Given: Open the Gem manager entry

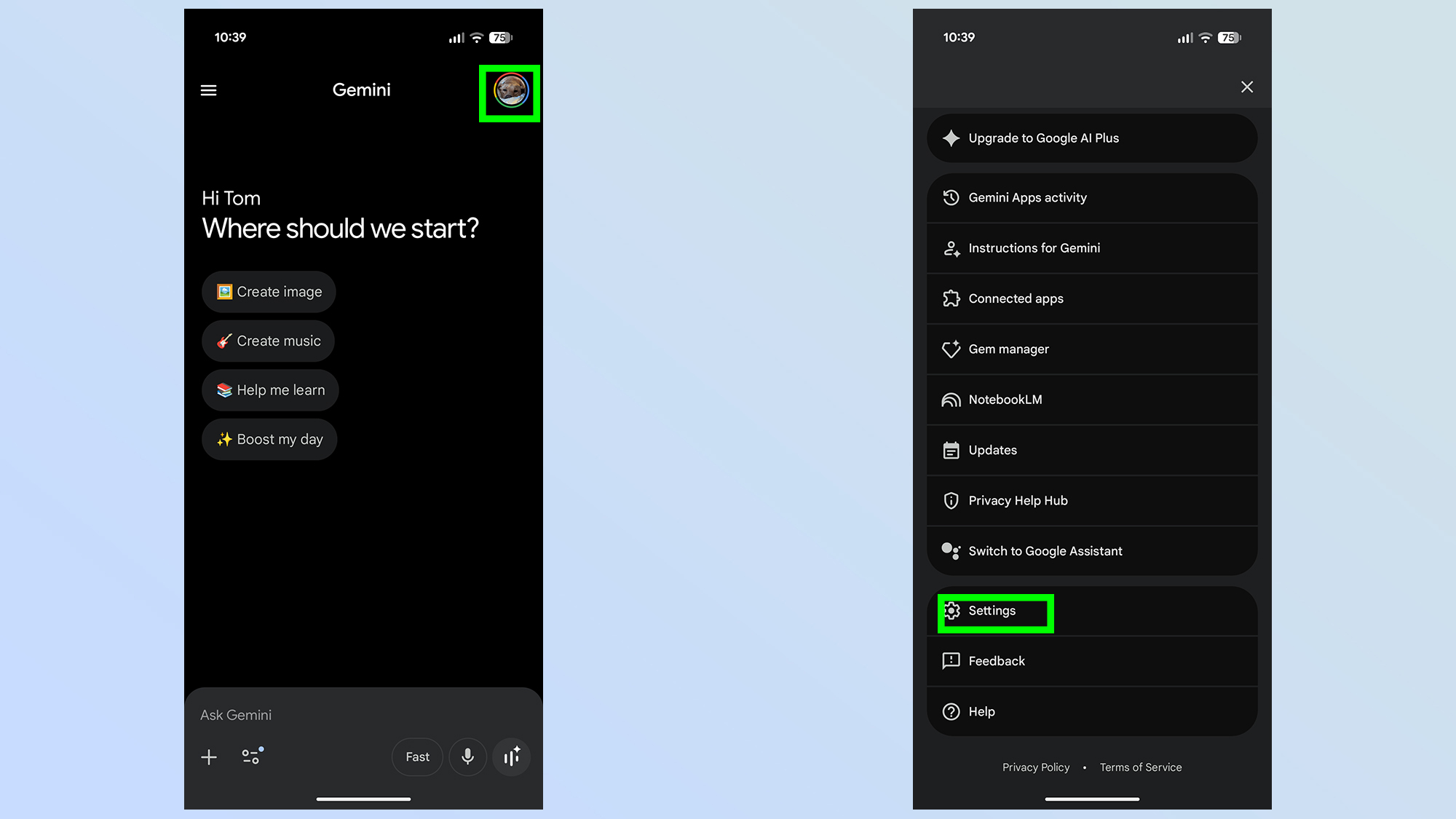Looking at the screenshot, I should (1091, 349).
